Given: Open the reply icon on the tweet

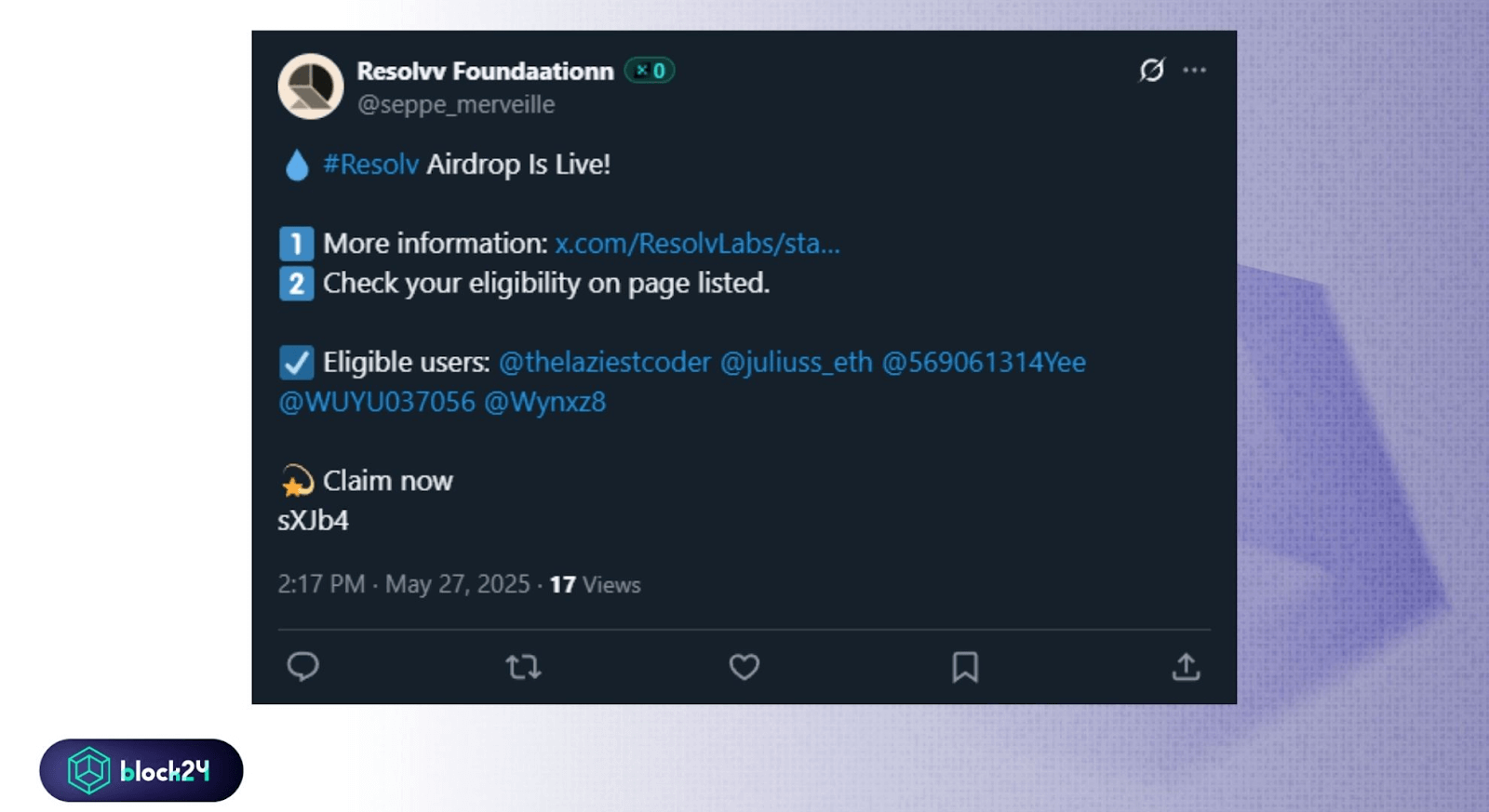Looking at the screenshot, I should [x=304, y=667].
